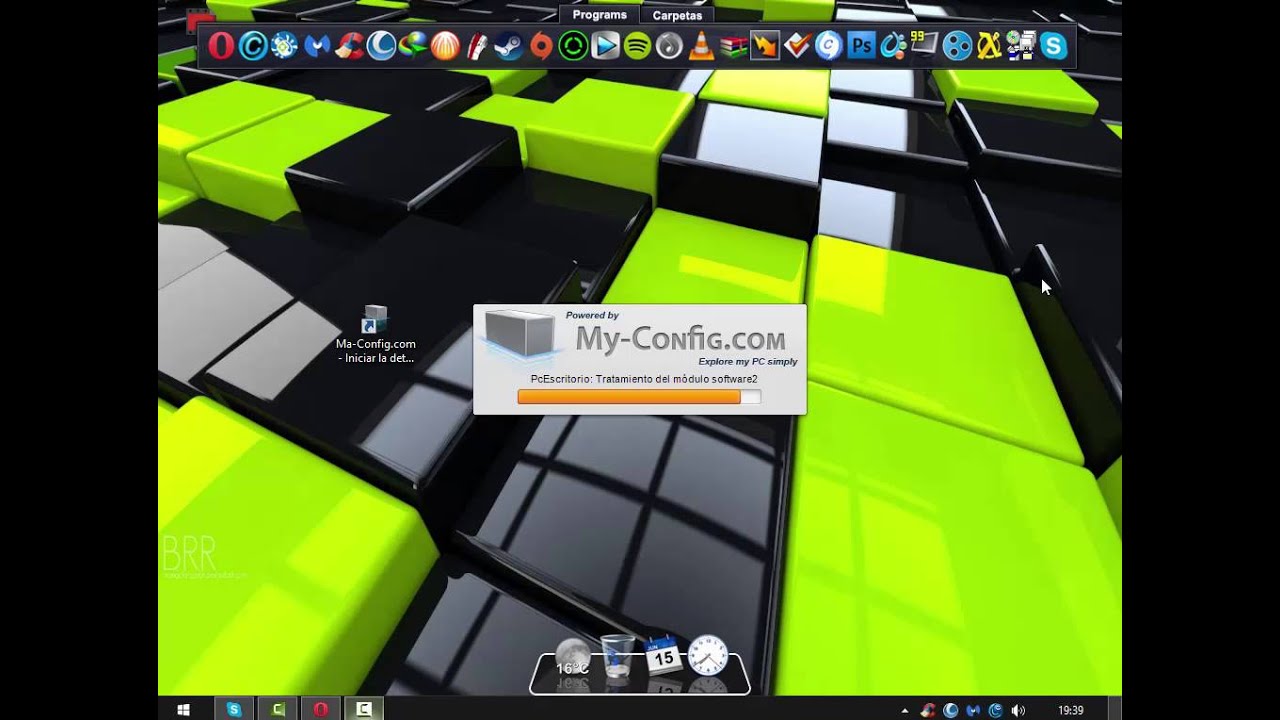Open the 16°C weather widget
The image size is (1280, 720).
(573, 656)
